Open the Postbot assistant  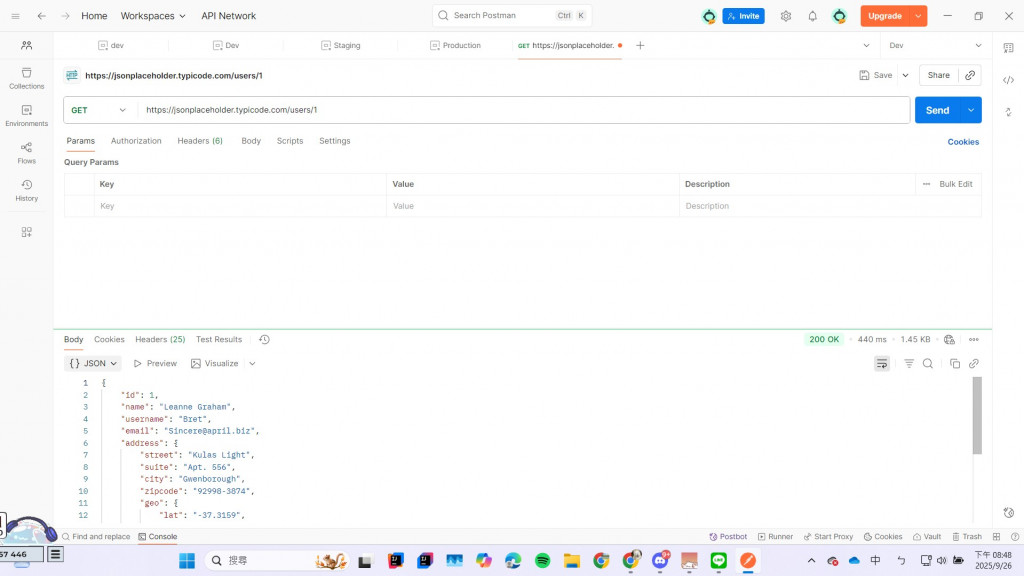pyautogui.click(x=728, y=537)
